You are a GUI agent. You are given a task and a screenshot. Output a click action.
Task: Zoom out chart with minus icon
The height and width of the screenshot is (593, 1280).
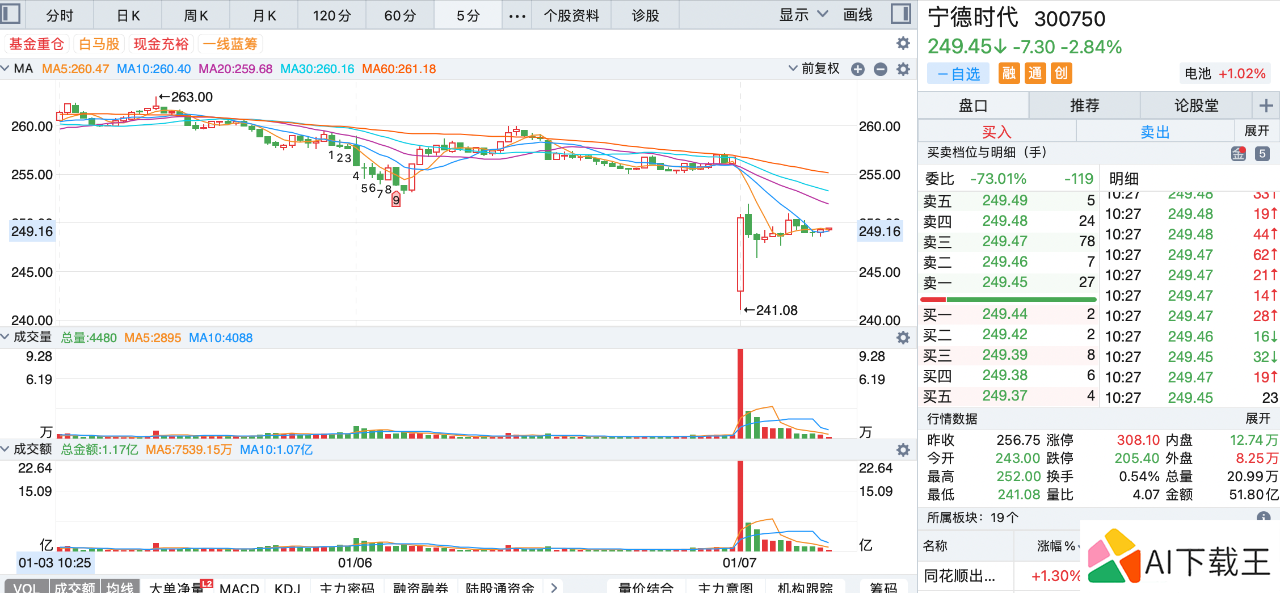click(881, 69)
